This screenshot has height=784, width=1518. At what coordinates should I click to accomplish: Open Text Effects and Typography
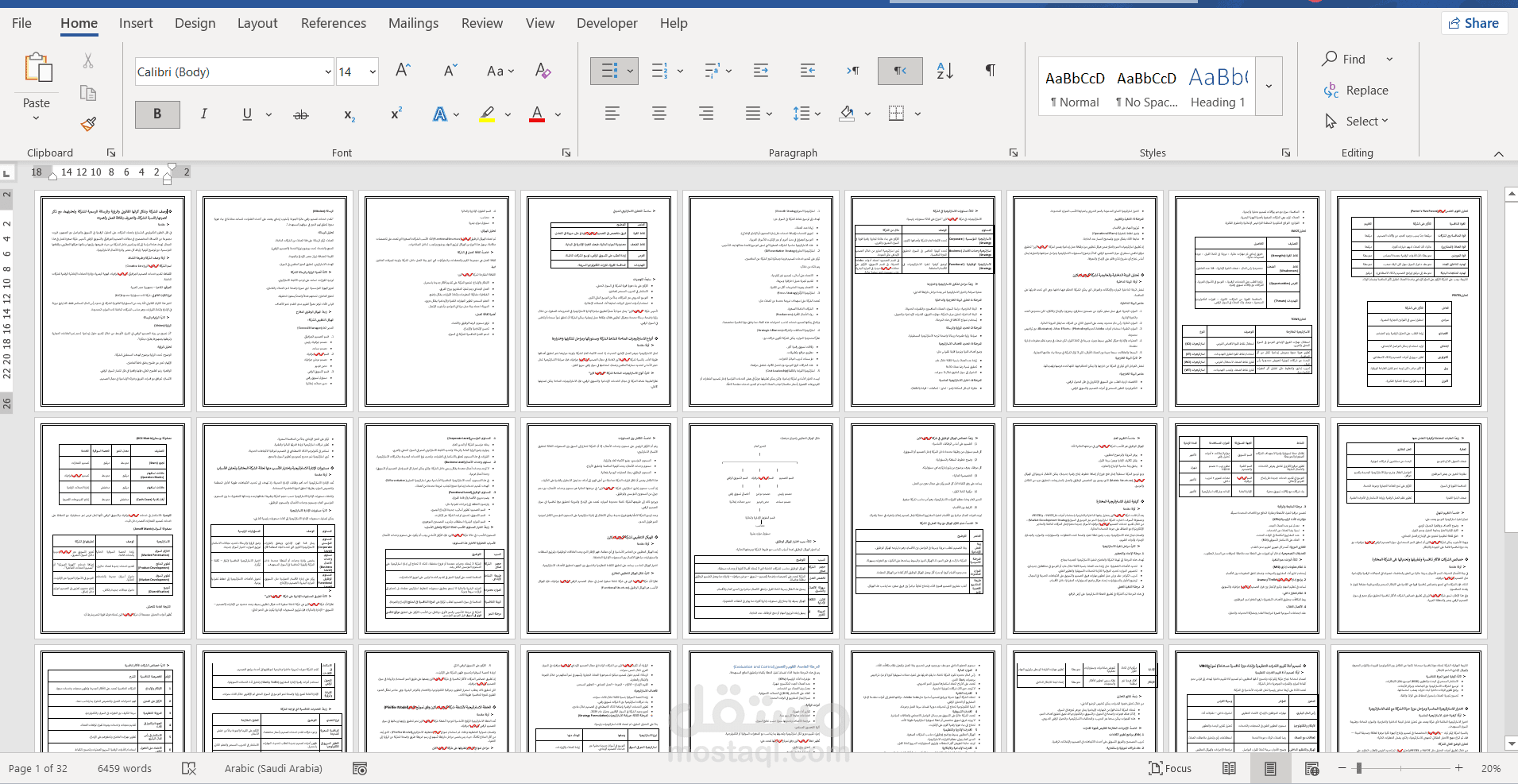coord(439,114)
